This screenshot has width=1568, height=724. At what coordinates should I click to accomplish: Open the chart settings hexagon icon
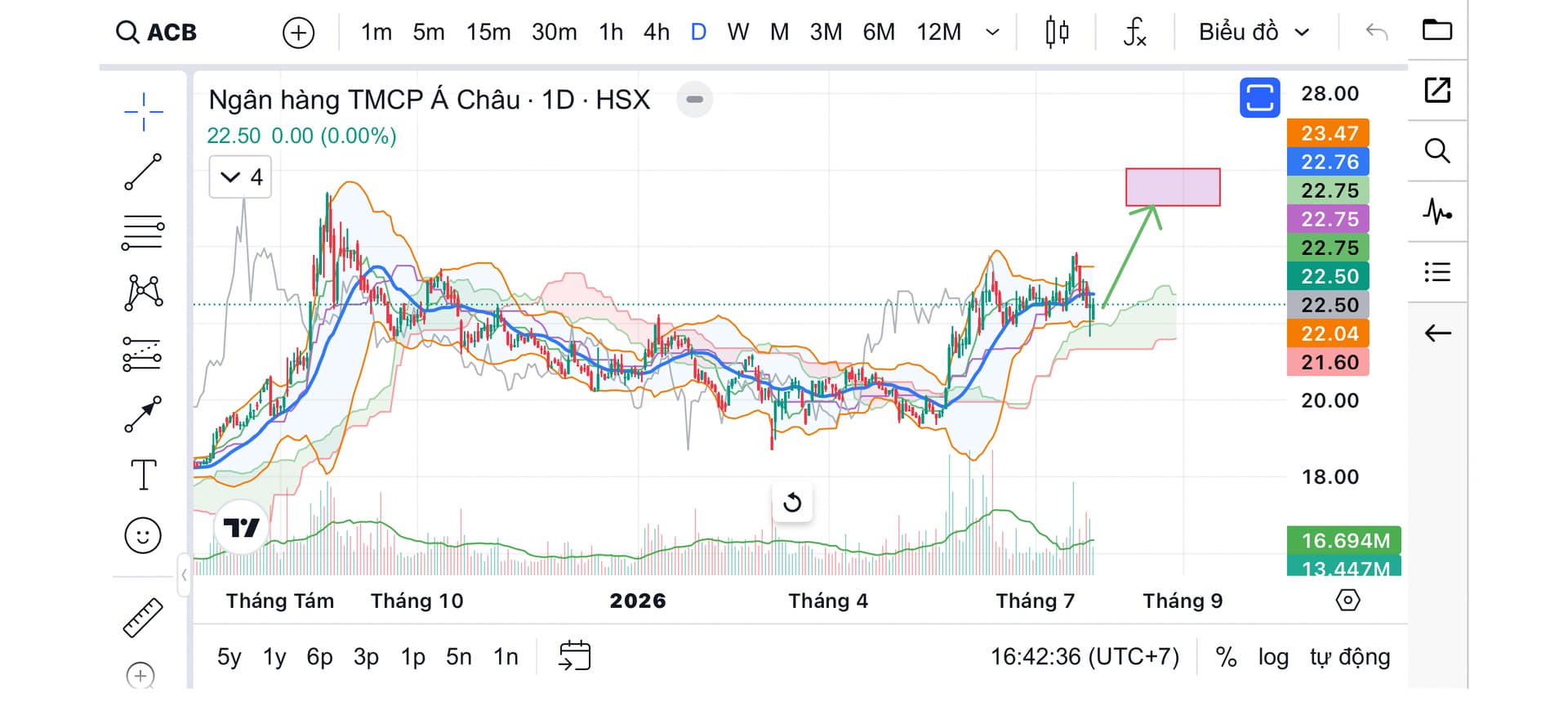click(1347, 601)
